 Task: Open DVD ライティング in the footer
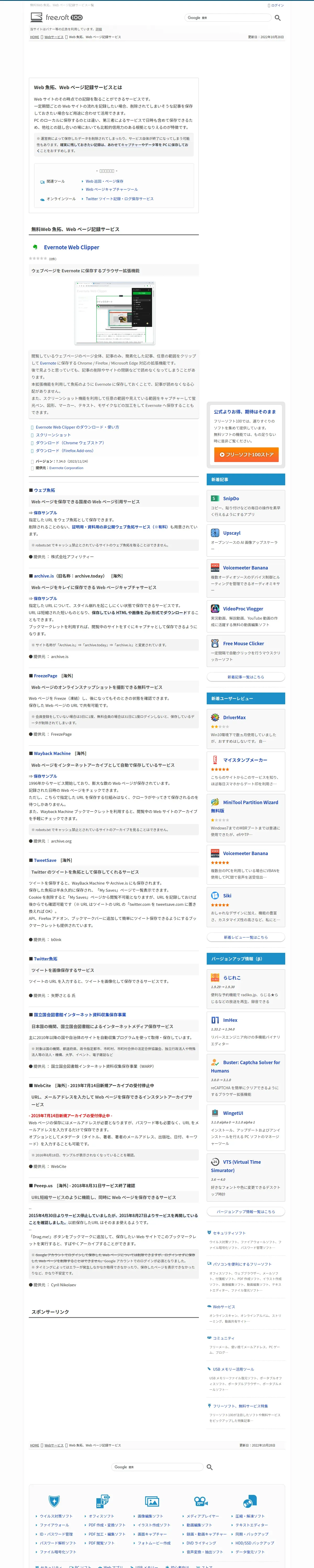pos(201,1543)
